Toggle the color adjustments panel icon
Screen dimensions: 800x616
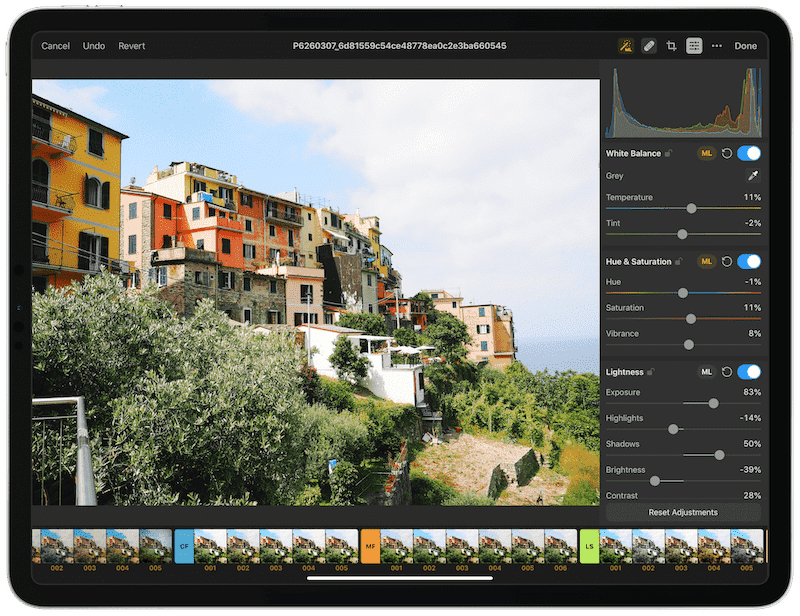tap(694, 46)
